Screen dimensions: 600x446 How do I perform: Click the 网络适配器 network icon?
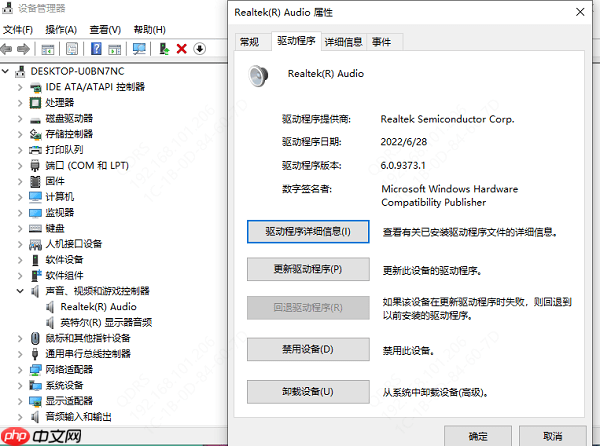coord(35,370)
